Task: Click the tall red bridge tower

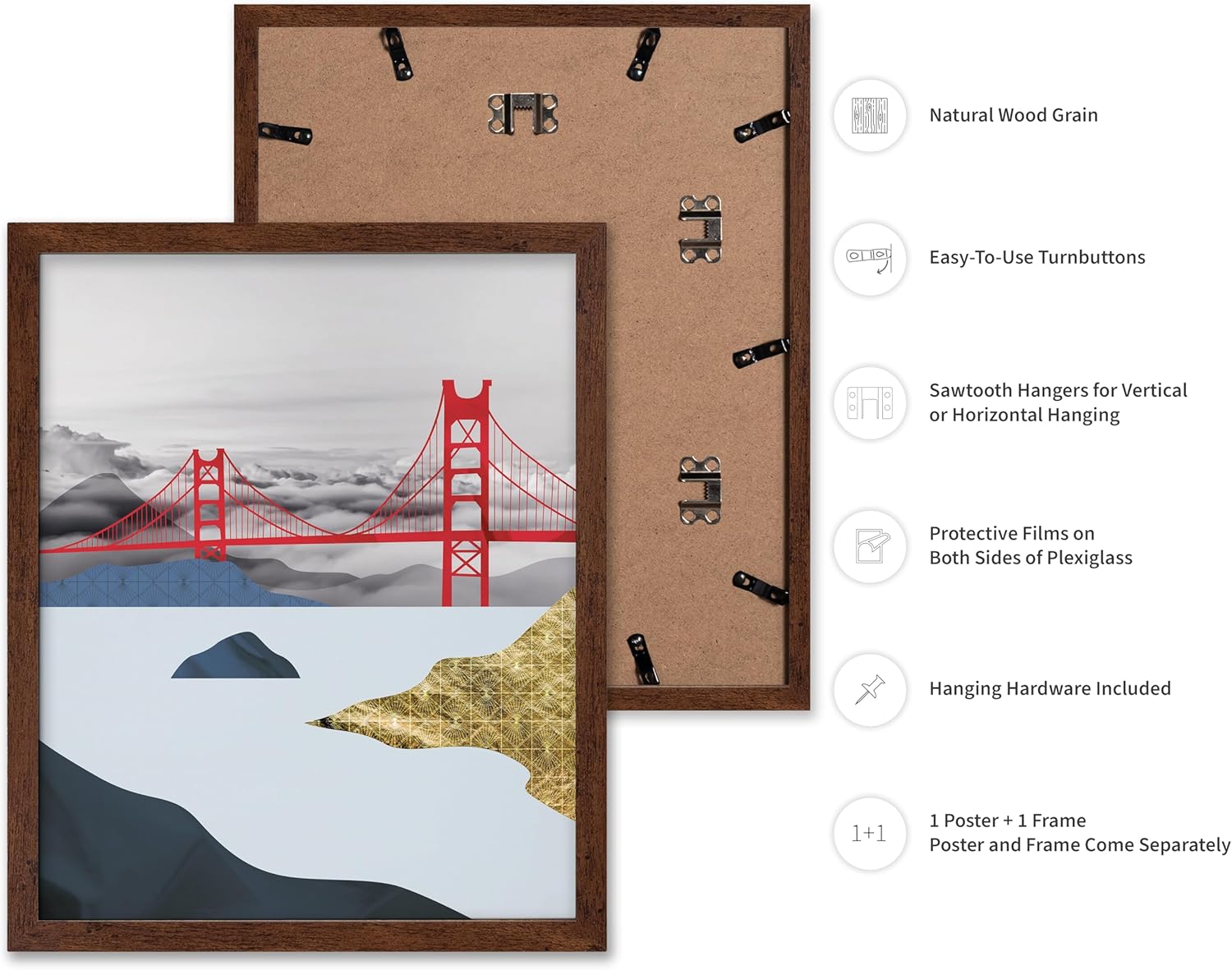Action: pyautogui.click(x=467, y=493)
